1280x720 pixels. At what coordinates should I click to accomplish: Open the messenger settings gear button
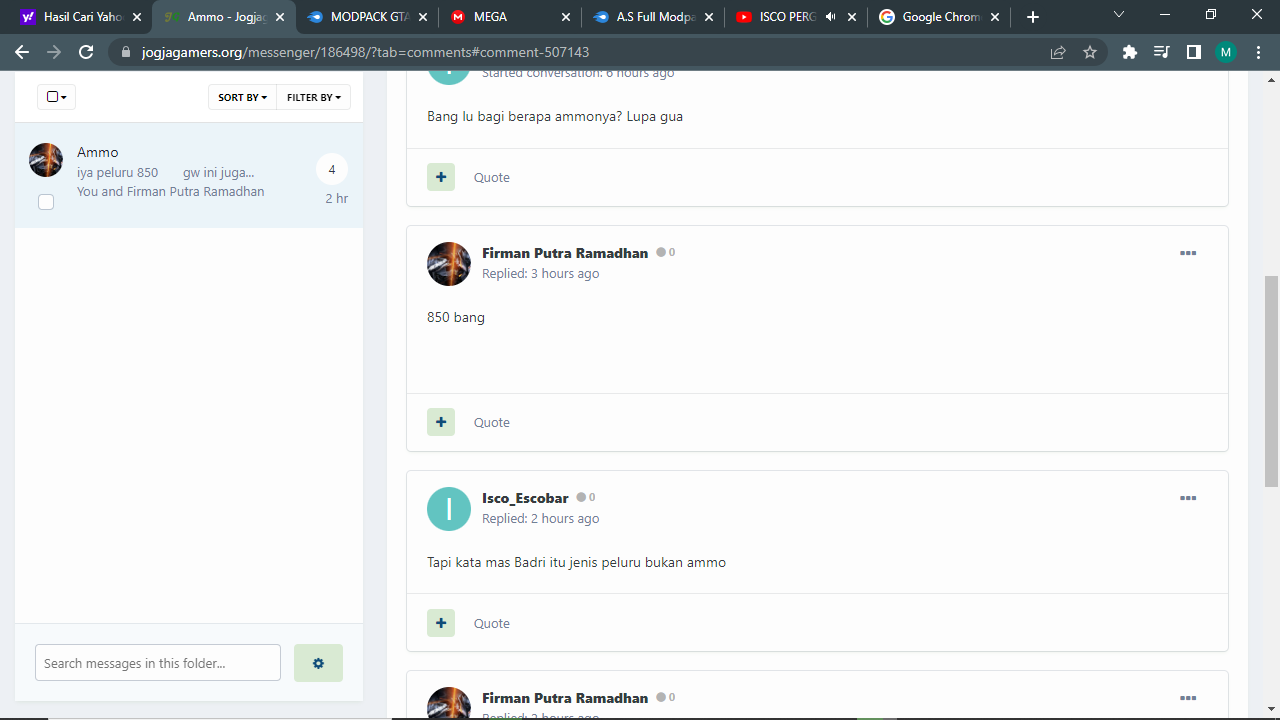point(318,663)
